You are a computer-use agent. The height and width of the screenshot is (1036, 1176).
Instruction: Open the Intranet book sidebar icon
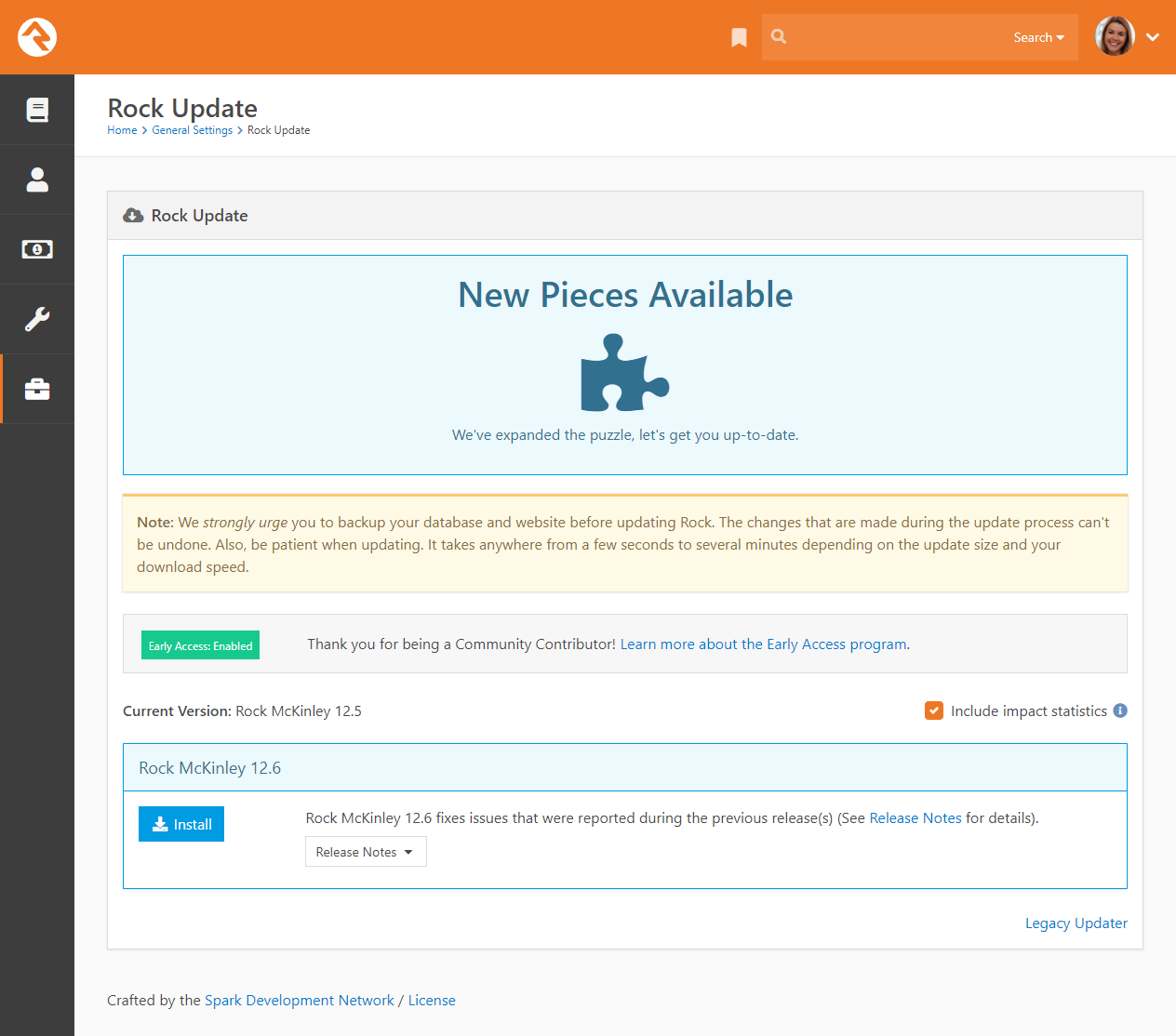click(x=37, y=110)
